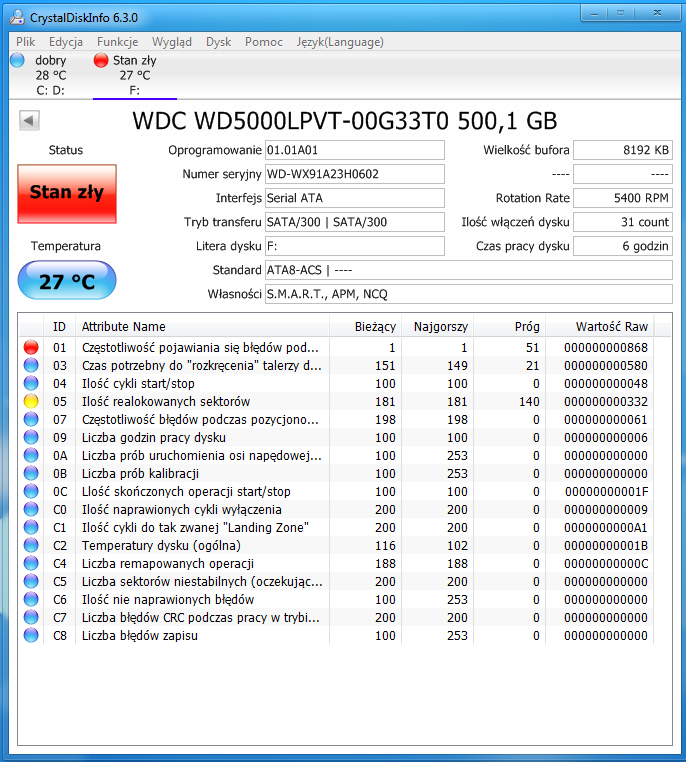Click the Tryb transferu field SATA/300
The image size is (686, 762).
point(355,222)
